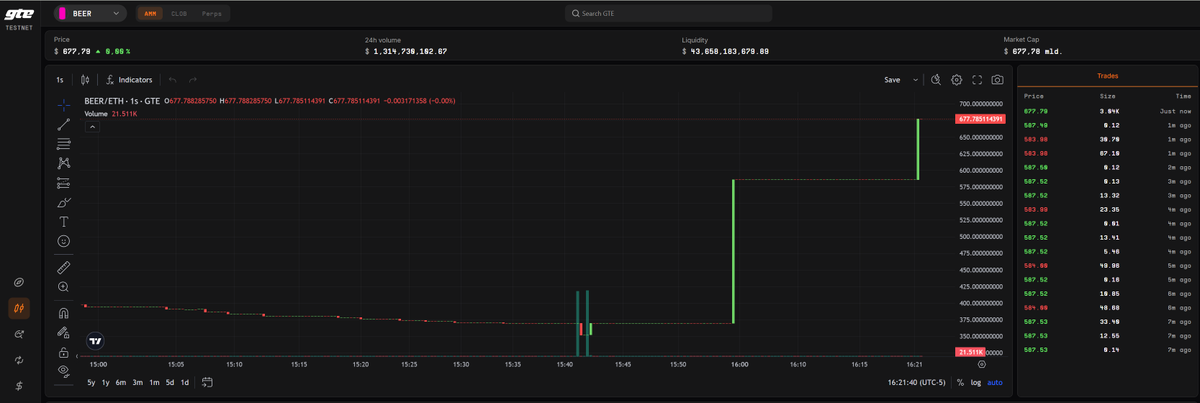Image resolution: width=1200 pixels, height=403 pixels.
Task: Open the dollar sign sidebar icon
Action: coord(19,385)
